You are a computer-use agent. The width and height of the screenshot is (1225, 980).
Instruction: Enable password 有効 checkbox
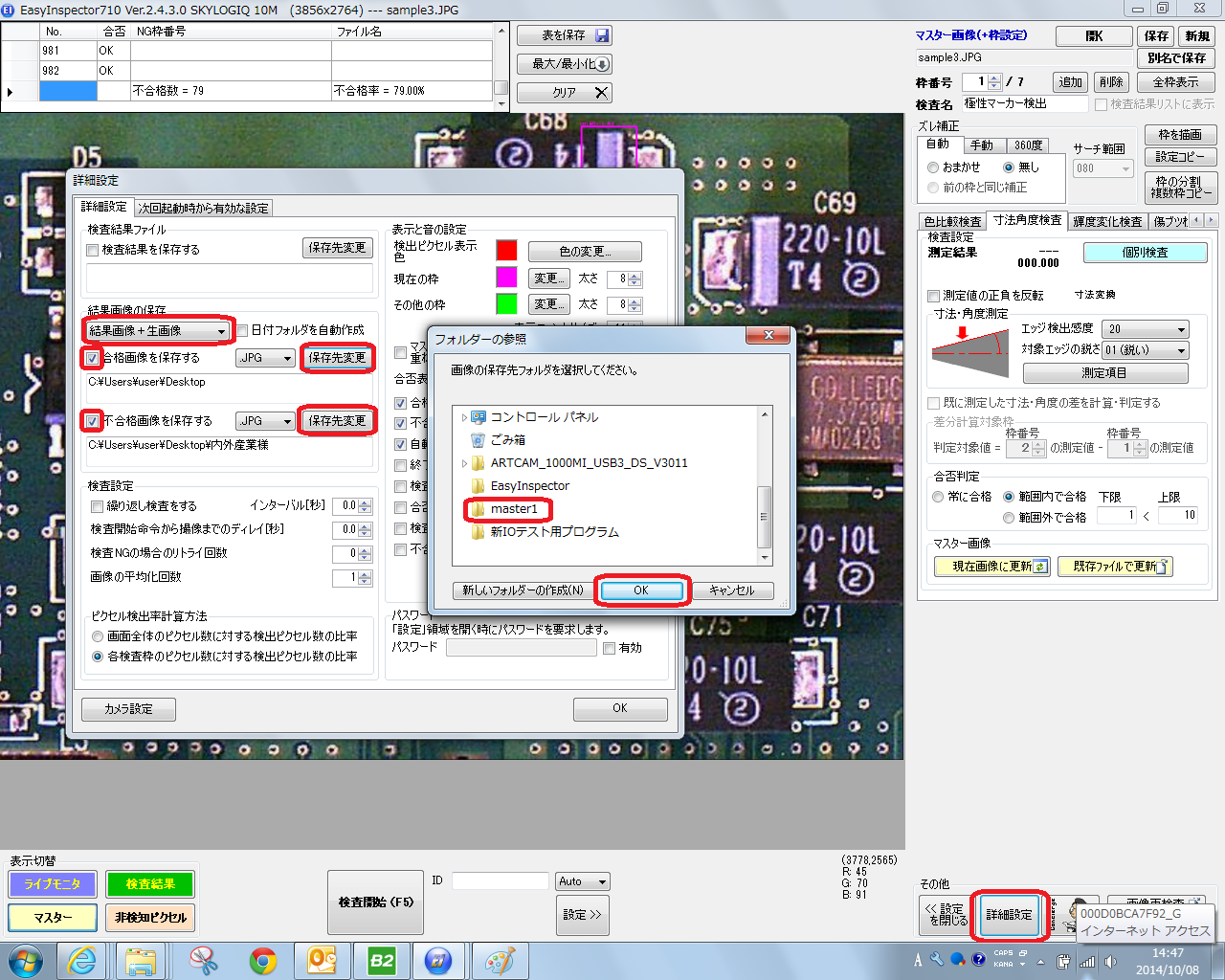[x=609, y=648]
